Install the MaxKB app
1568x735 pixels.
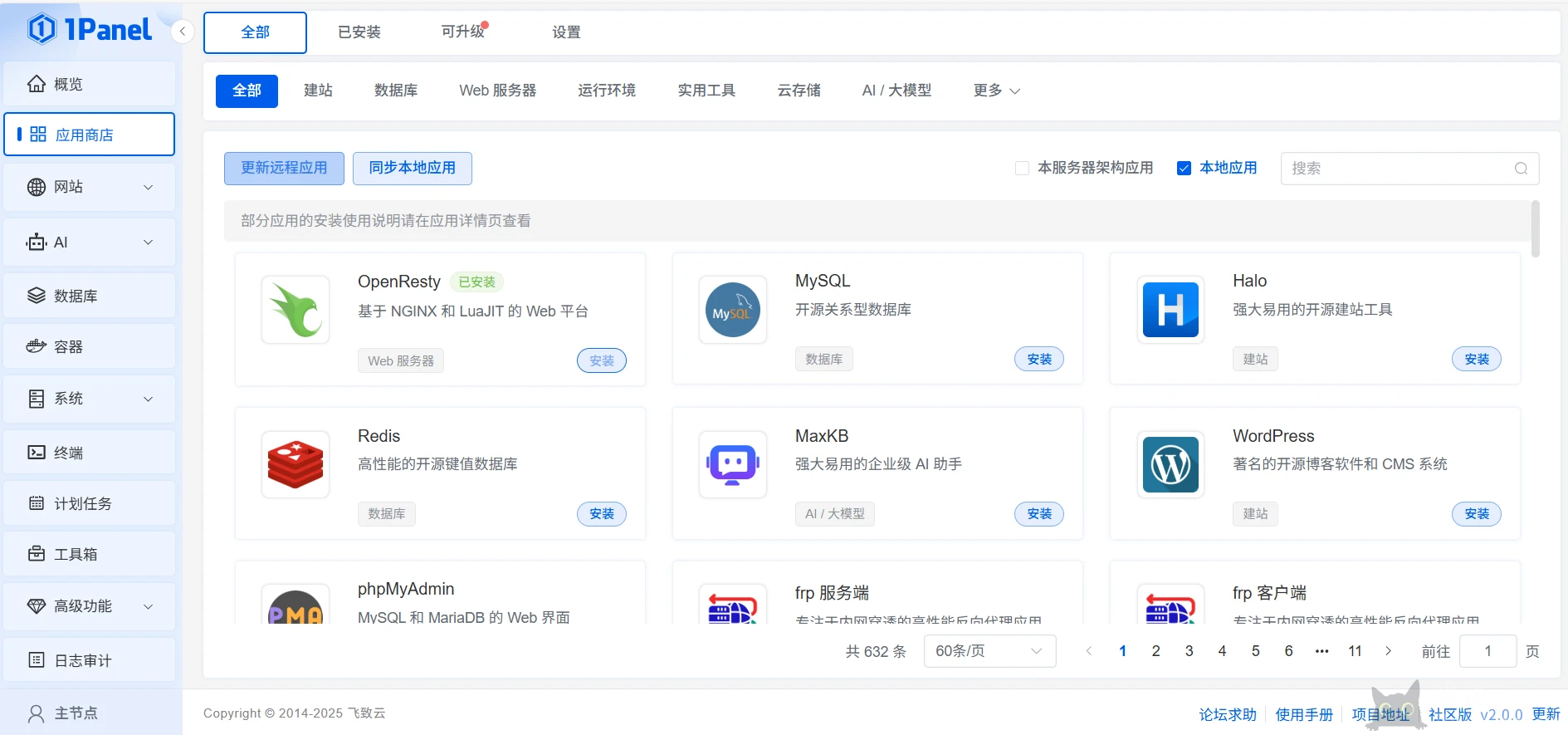1039,514
